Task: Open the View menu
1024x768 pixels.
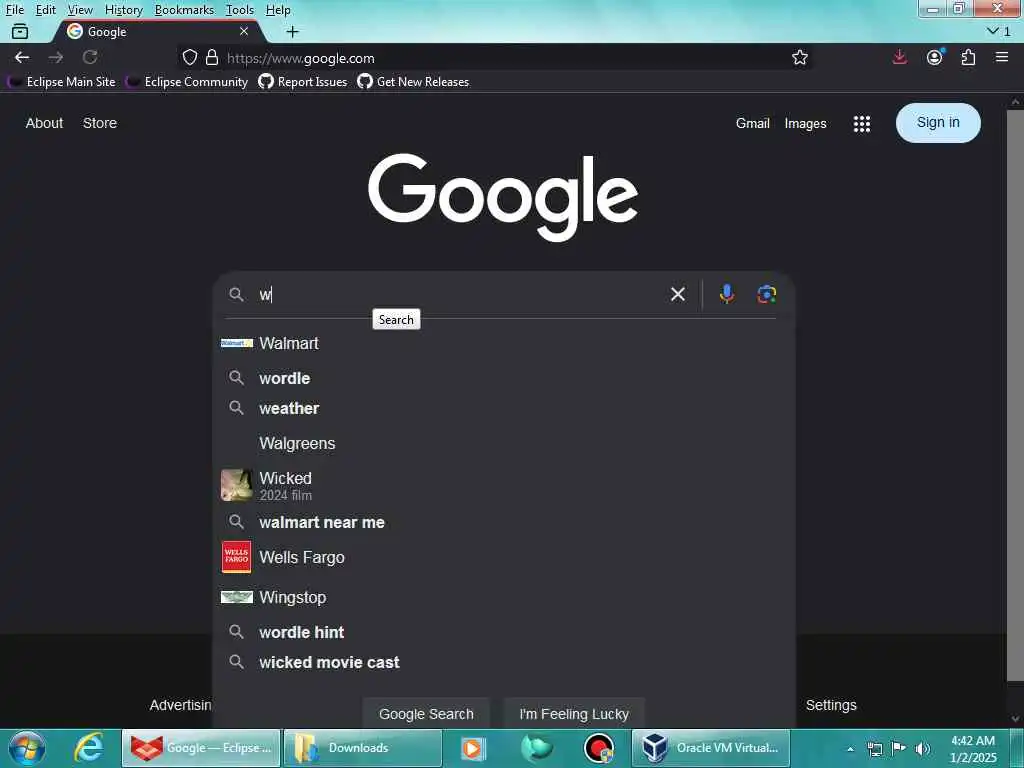Action: point(80,10)
